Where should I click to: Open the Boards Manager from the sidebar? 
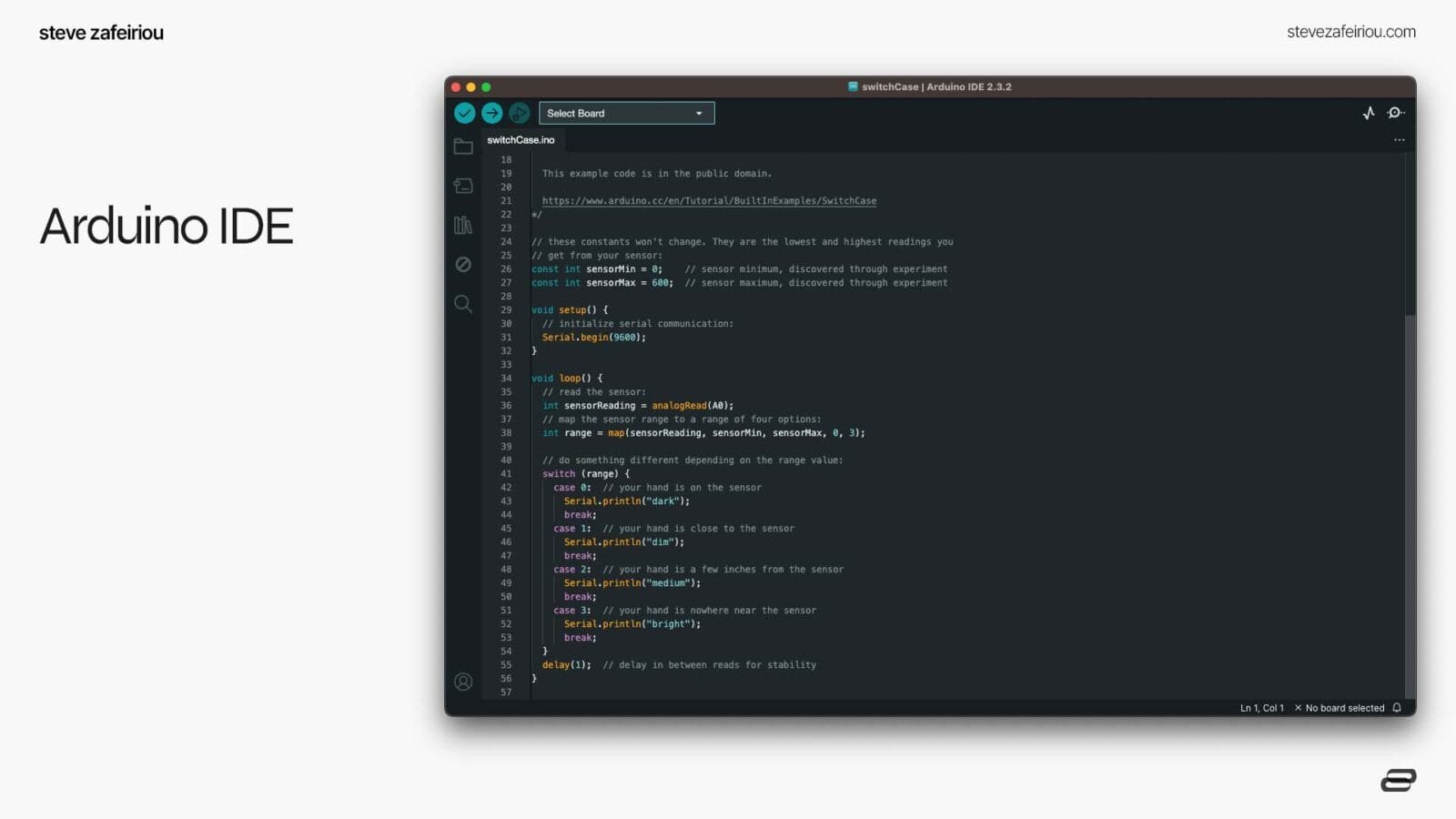tap(464, 185)
